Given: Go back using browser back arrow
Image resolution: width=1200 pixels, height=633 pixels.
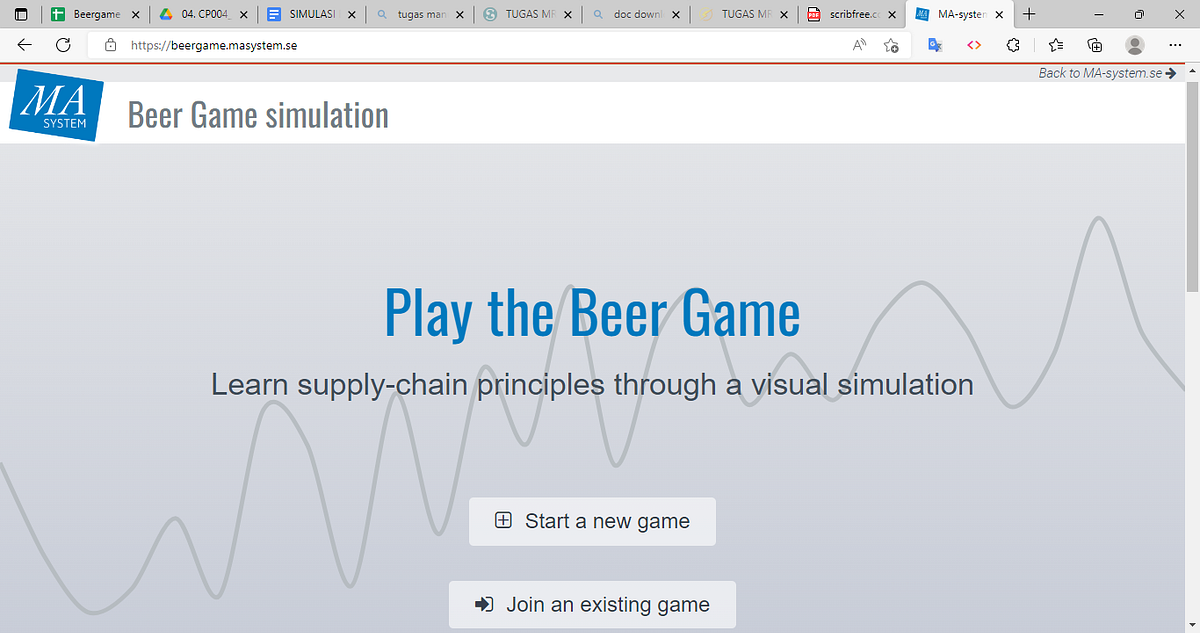Looking at the screenshot, I should (x=25, y=45).
